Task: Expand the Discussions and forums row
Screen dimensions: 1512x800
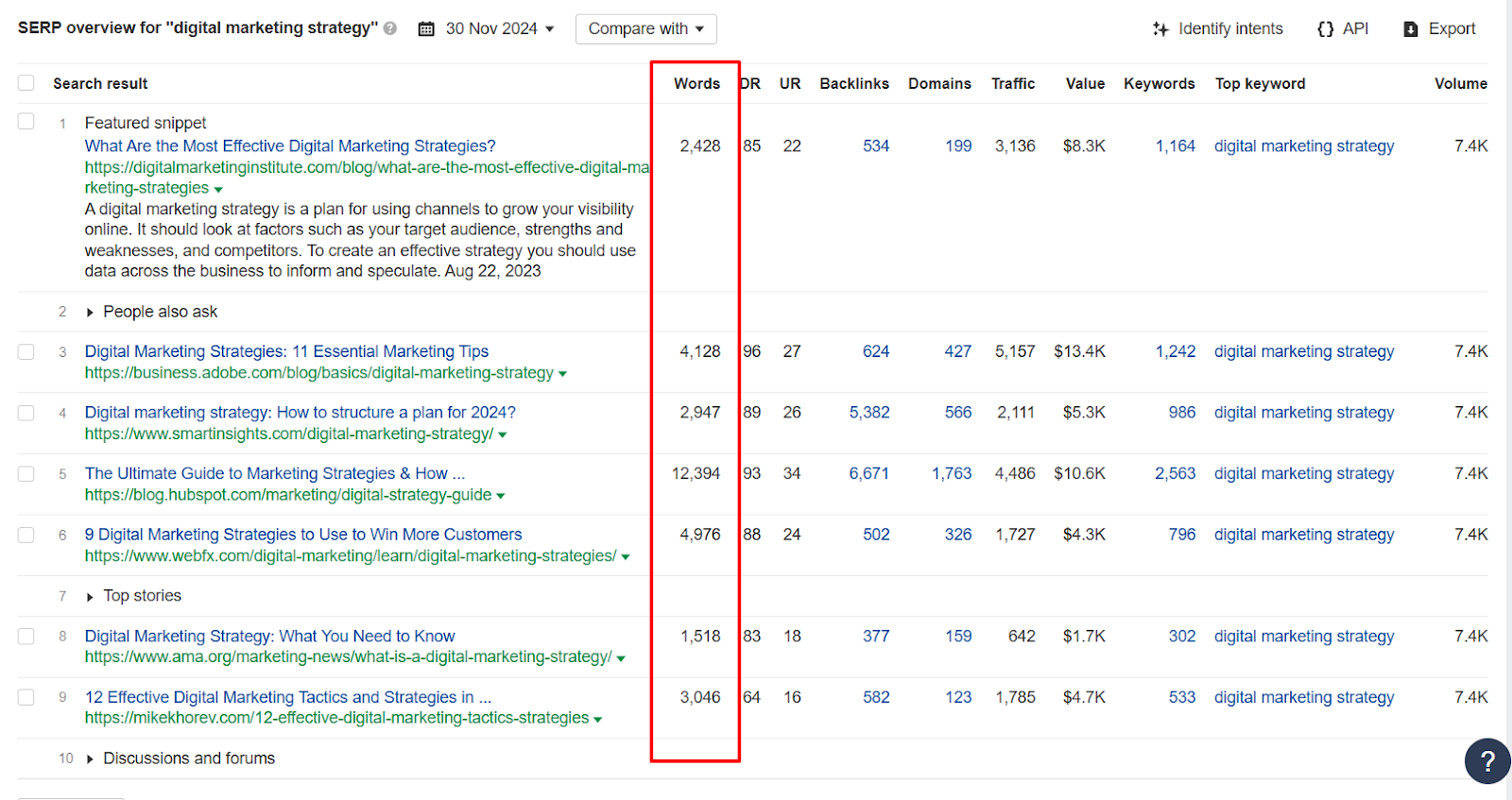Action: click(x=90, y=759)
